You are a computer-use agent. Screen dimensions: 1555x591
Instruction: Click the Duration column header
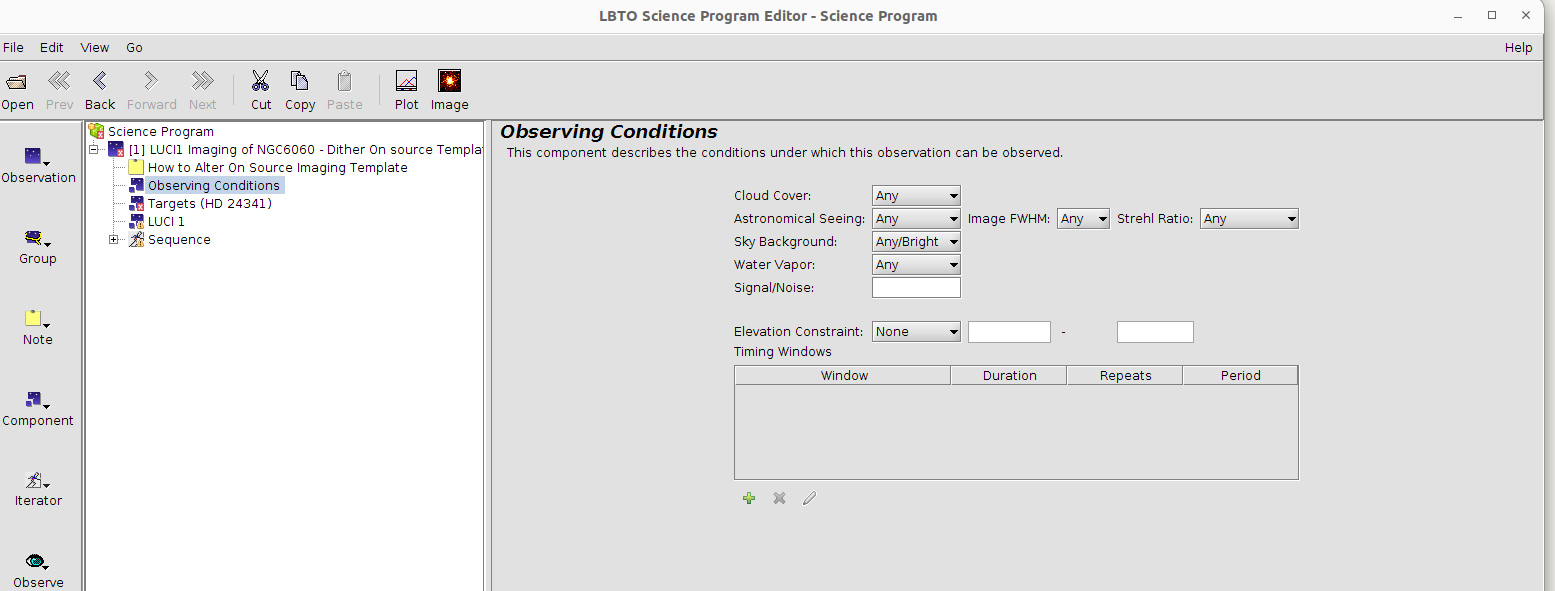click(x=1009, y=376)
